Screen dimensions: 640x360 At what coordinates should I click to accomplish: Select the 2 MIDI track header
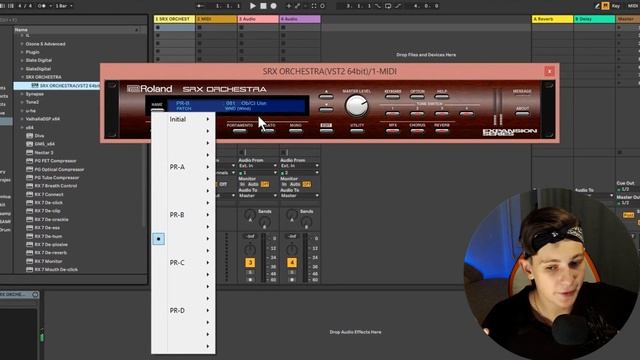[x=216, y=19]
